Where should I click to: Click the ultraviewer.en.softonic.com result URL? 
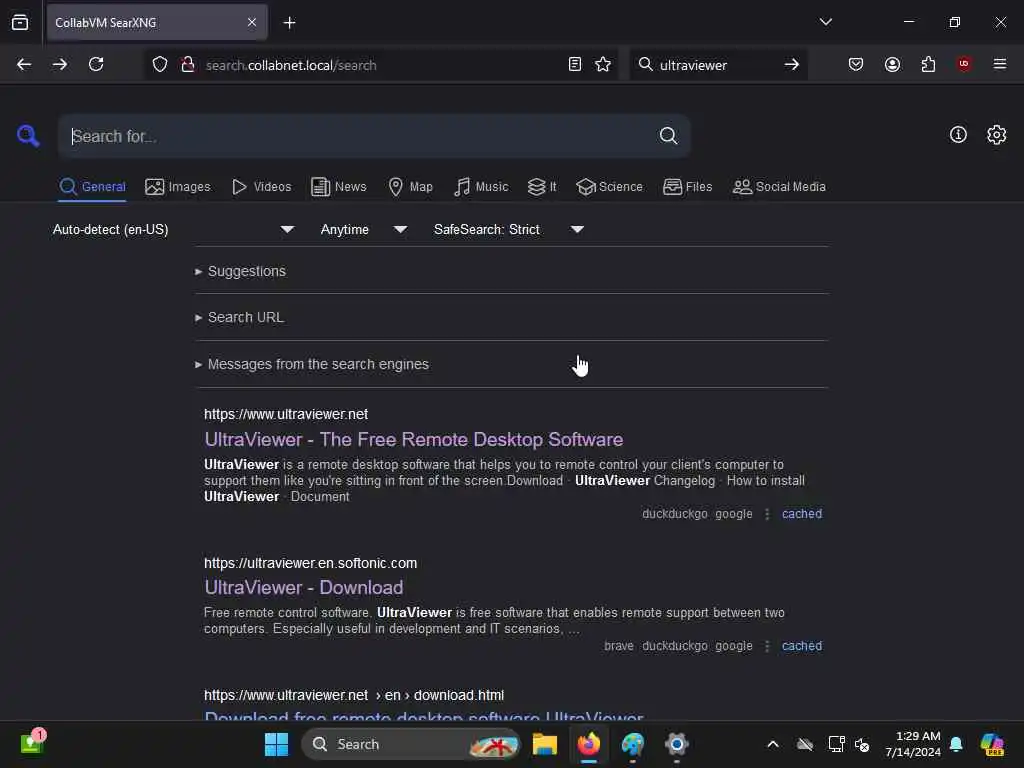click(x=310, y=563)
